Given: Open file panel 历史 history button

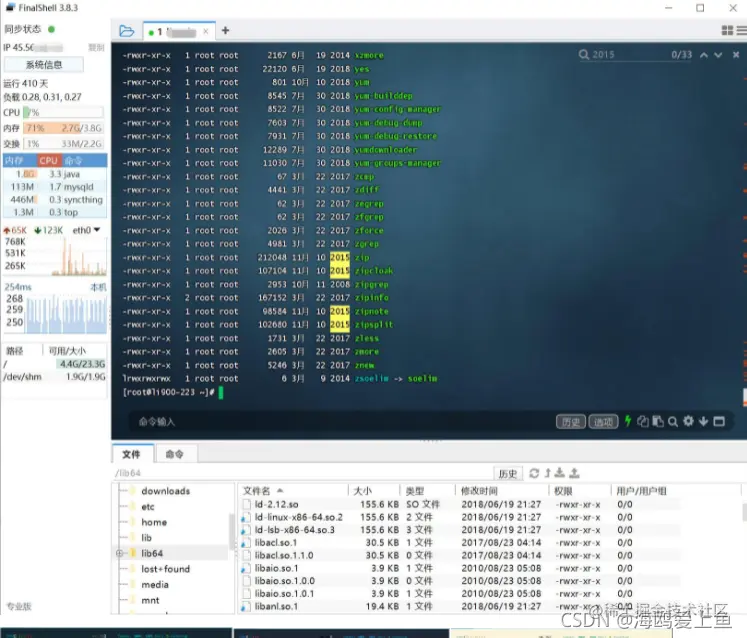Looking at the screenshot, I should coord(507,474).
